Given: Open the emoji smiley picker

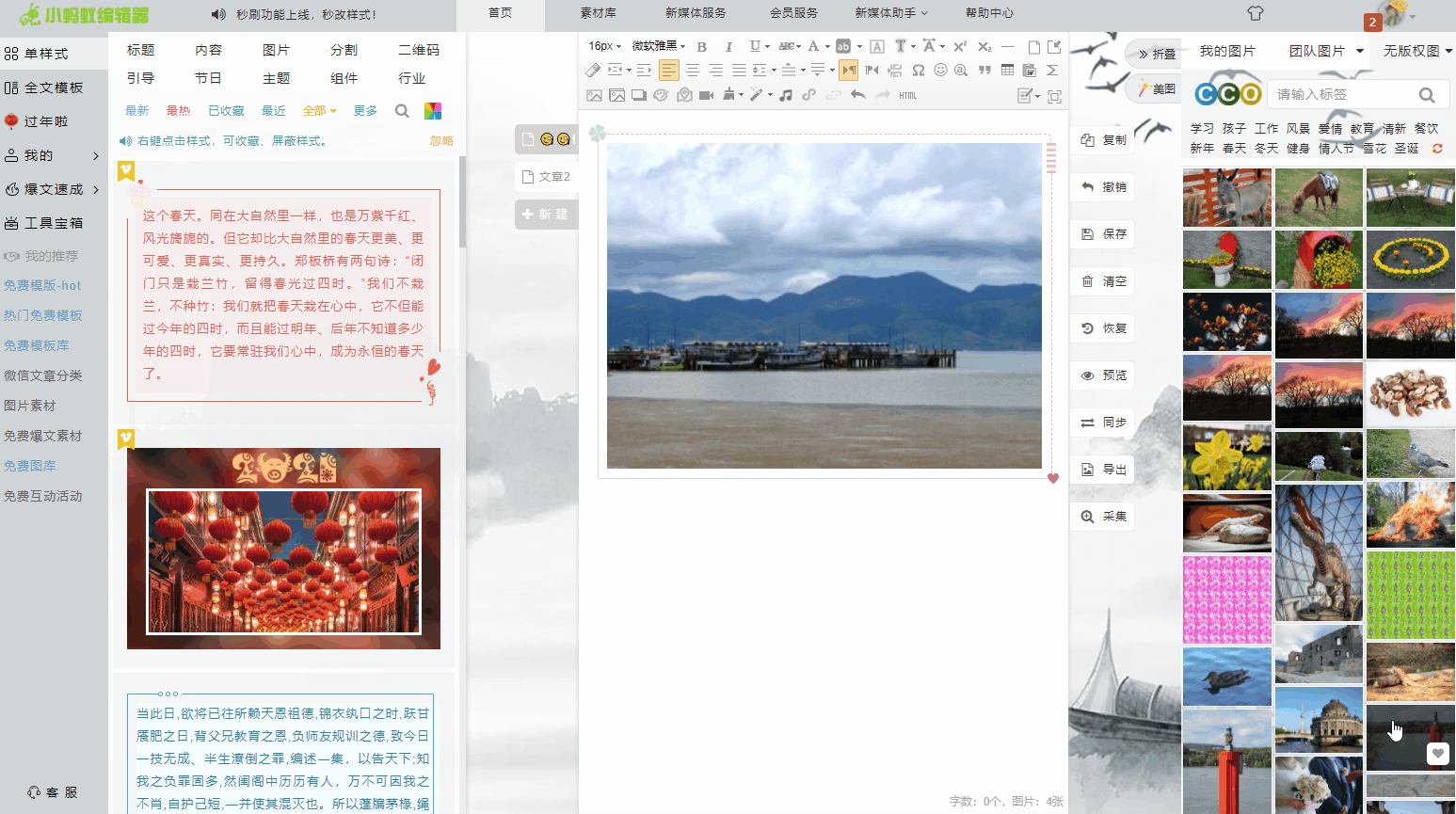Looking at the screenshot, I should pyautogui.click(x=939, y=70).
